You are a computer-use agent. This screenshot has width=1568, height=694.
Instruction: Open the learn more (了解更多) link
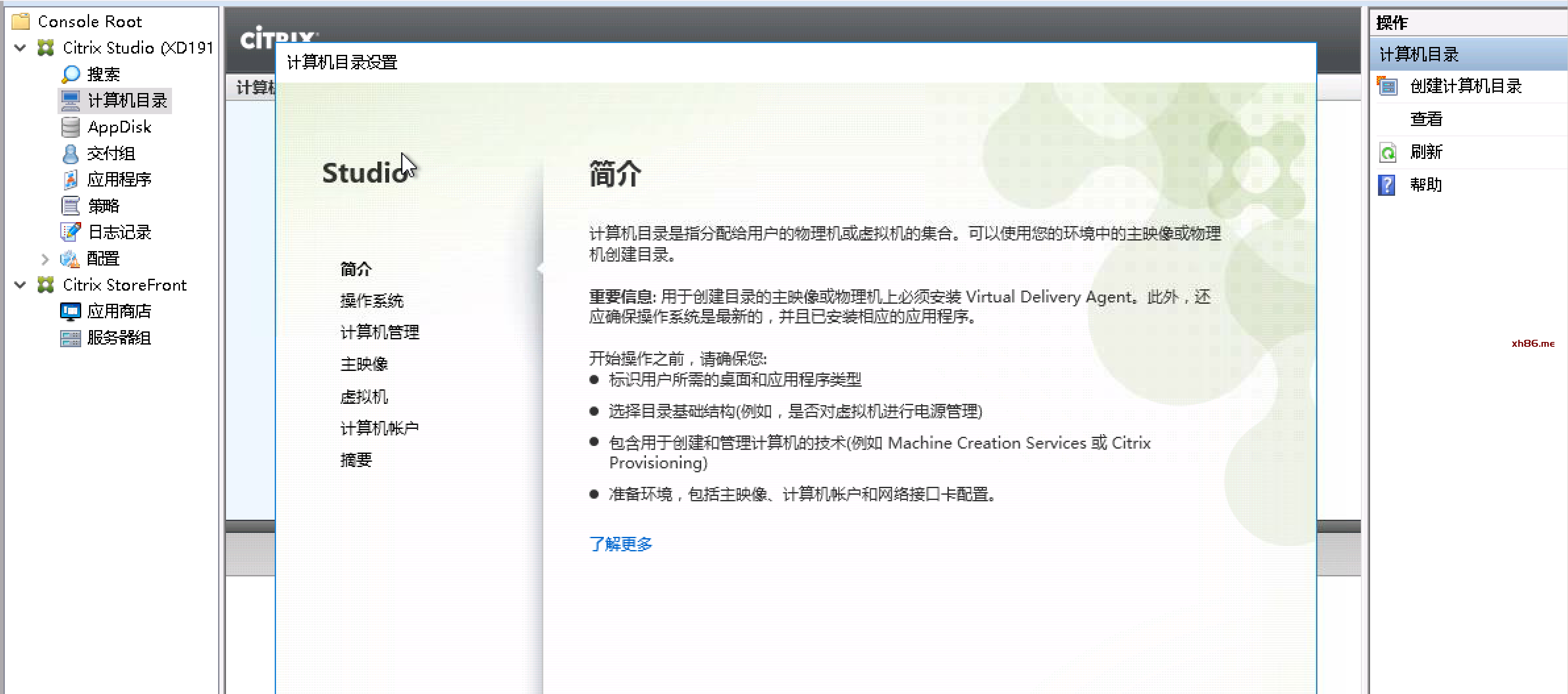[620, 543]
